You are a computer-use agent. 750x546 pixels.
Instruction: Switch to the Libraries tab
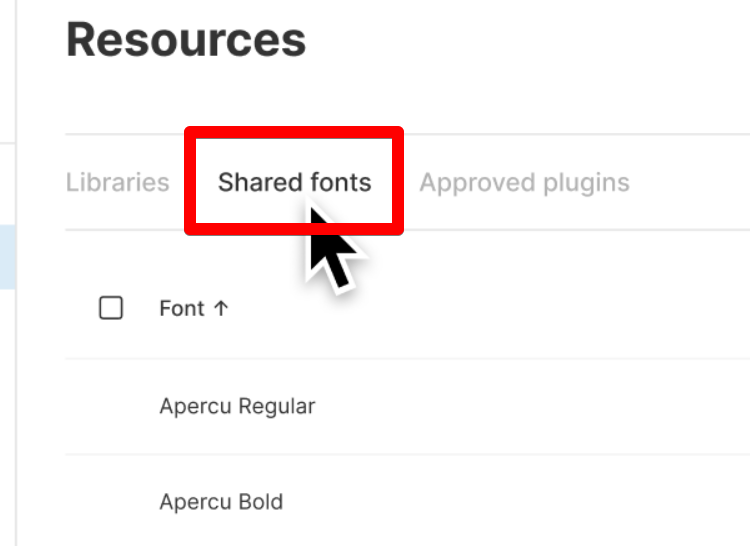pyautogui.click(x=117, y=183)
